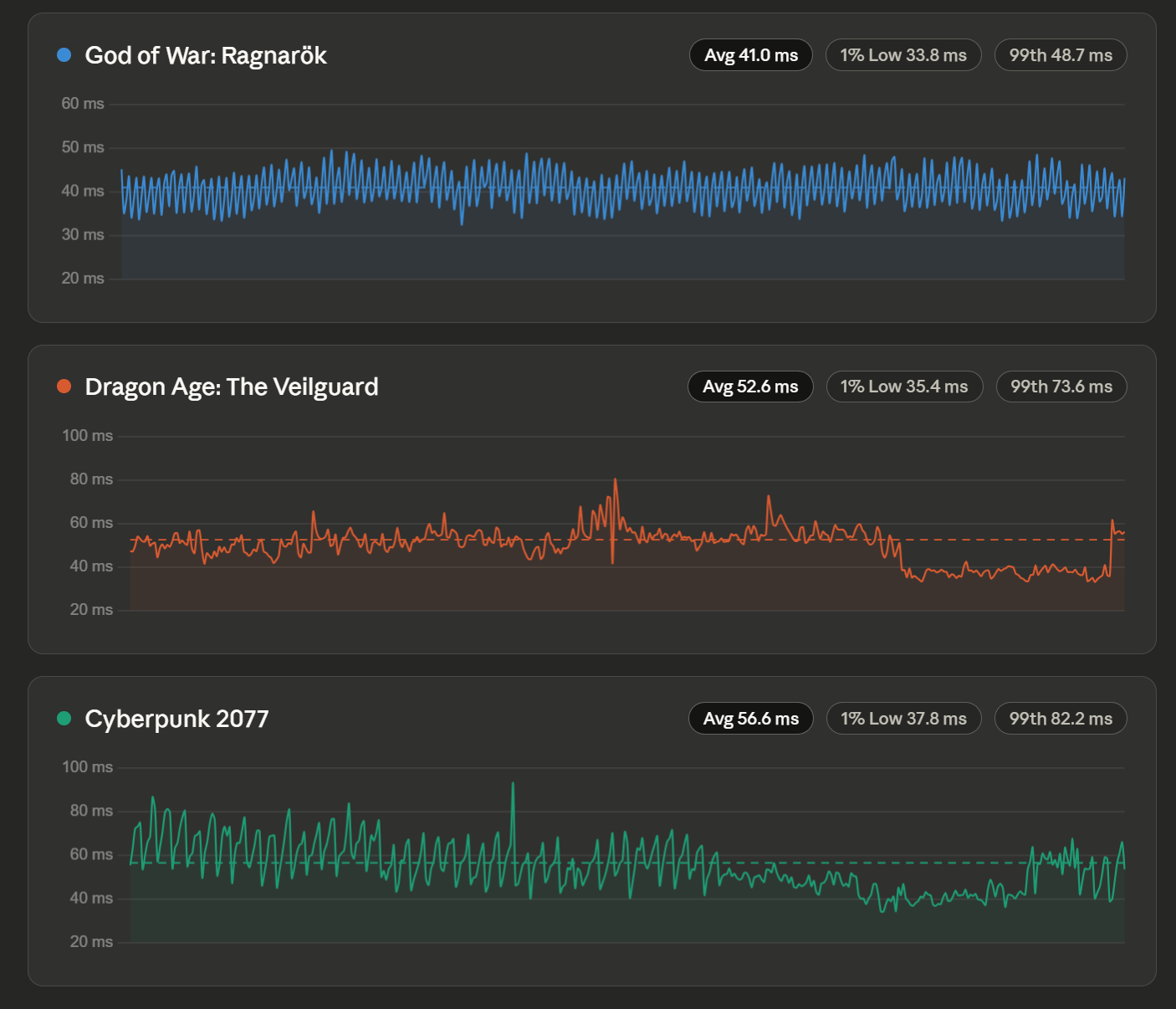Screen dimensions: 1176x1009
Task: Select the Avg 41.0 ms pill
Action: click(750, 55)
